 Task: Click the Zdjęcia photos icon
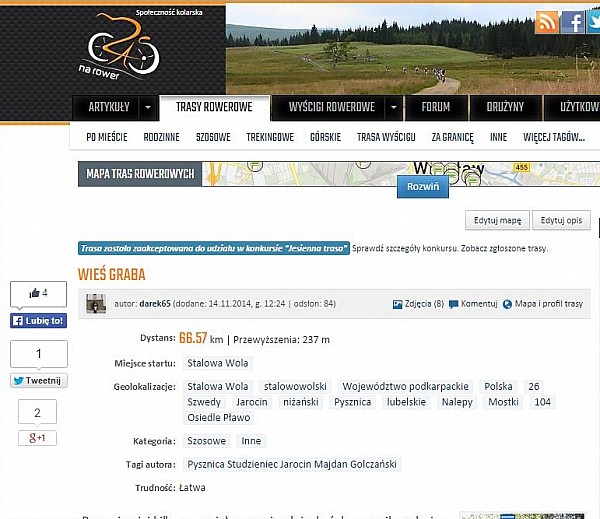[398, 304]
